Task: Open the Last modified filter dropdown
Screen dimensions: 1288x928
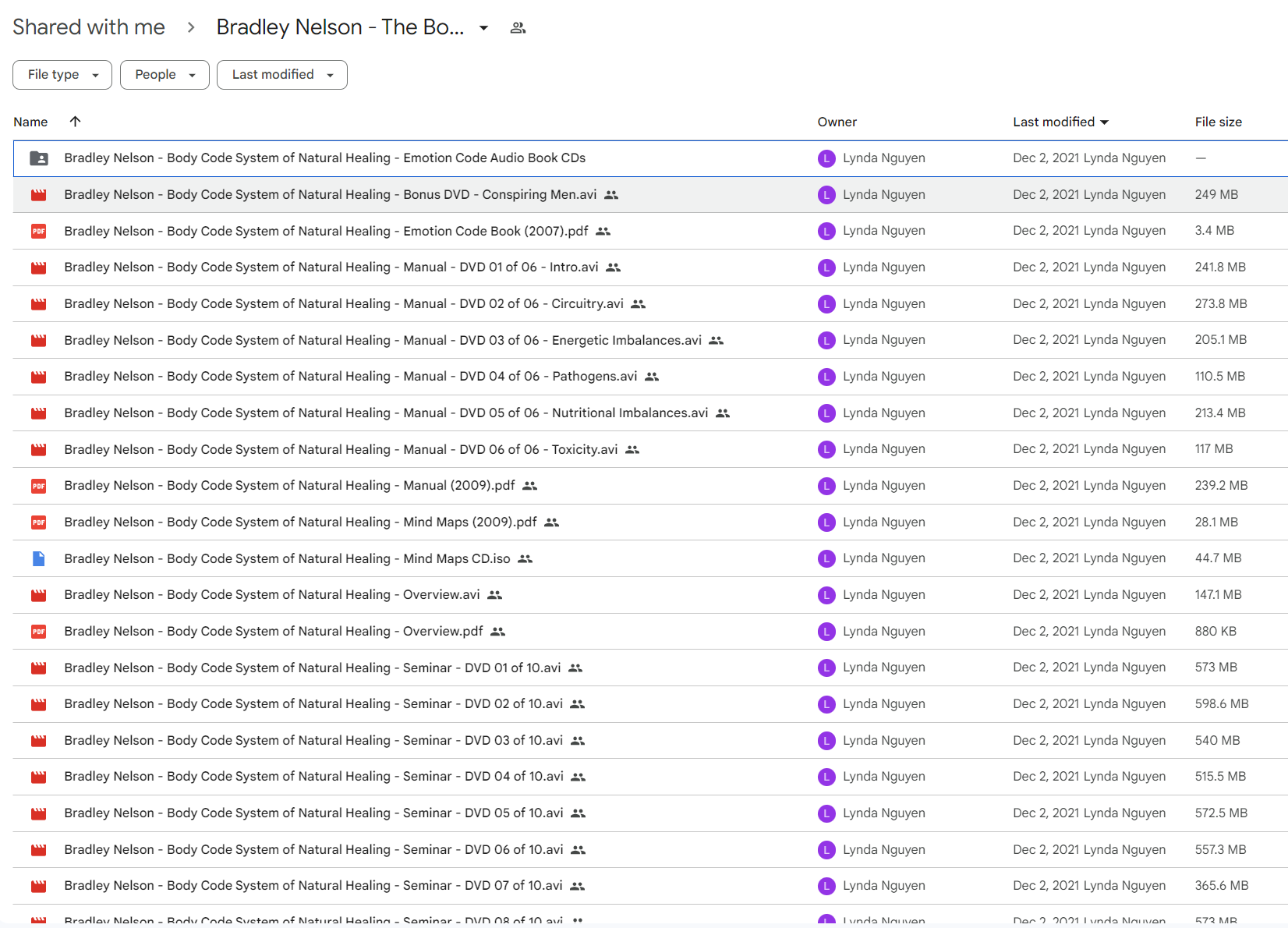Action: point(282,75)
